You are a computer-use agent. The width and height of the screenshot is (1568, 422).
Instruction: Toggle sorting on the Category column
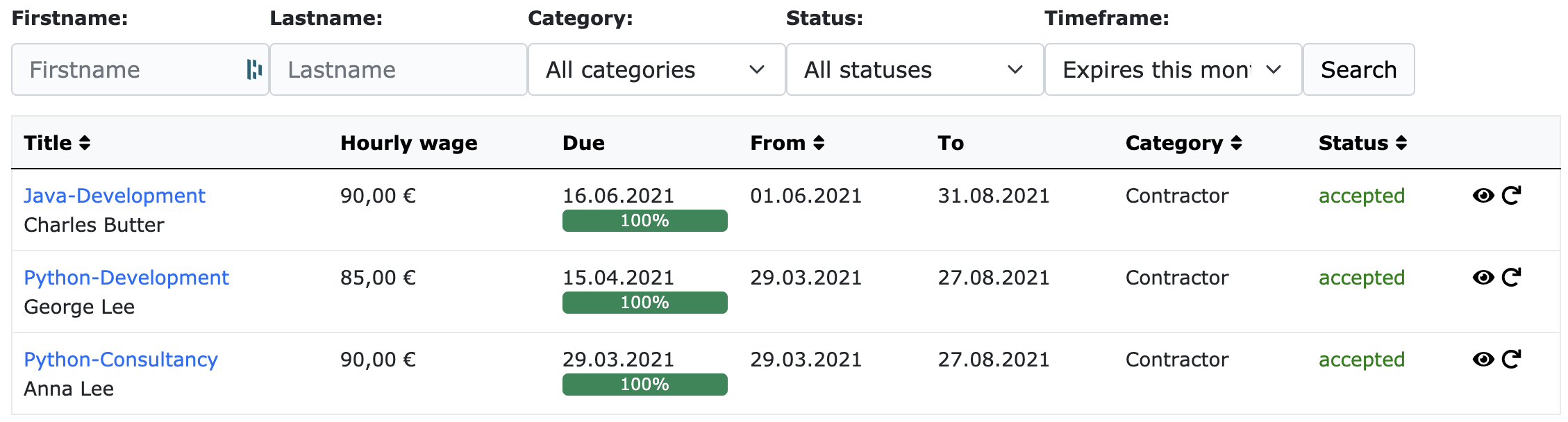1183,142
